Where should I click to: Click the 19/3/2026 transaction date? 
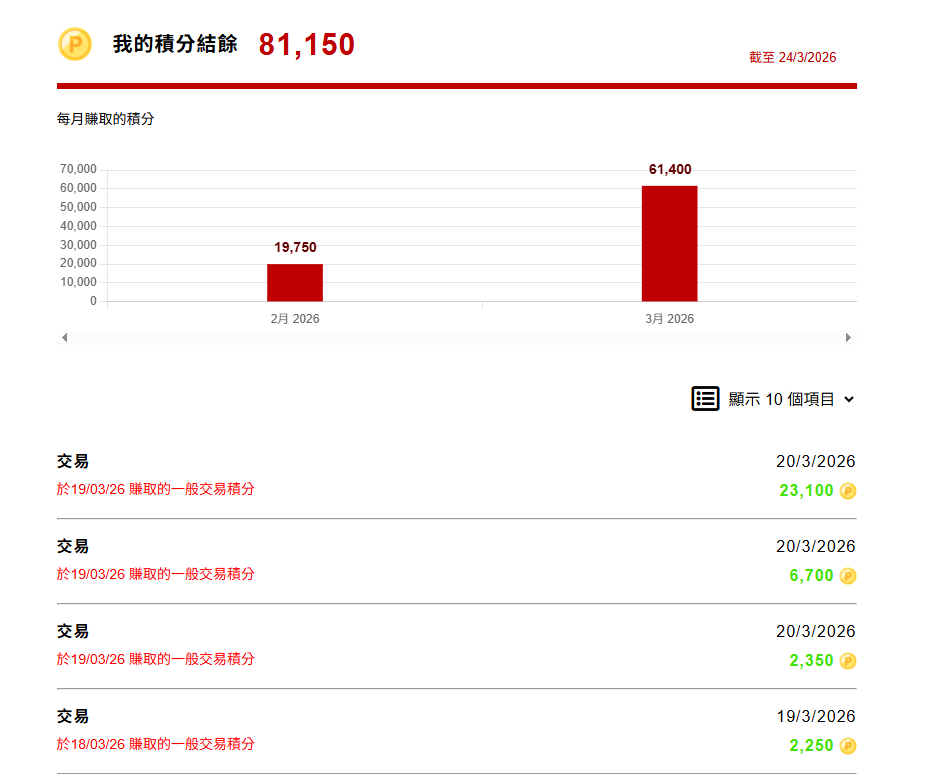point(816,716)
